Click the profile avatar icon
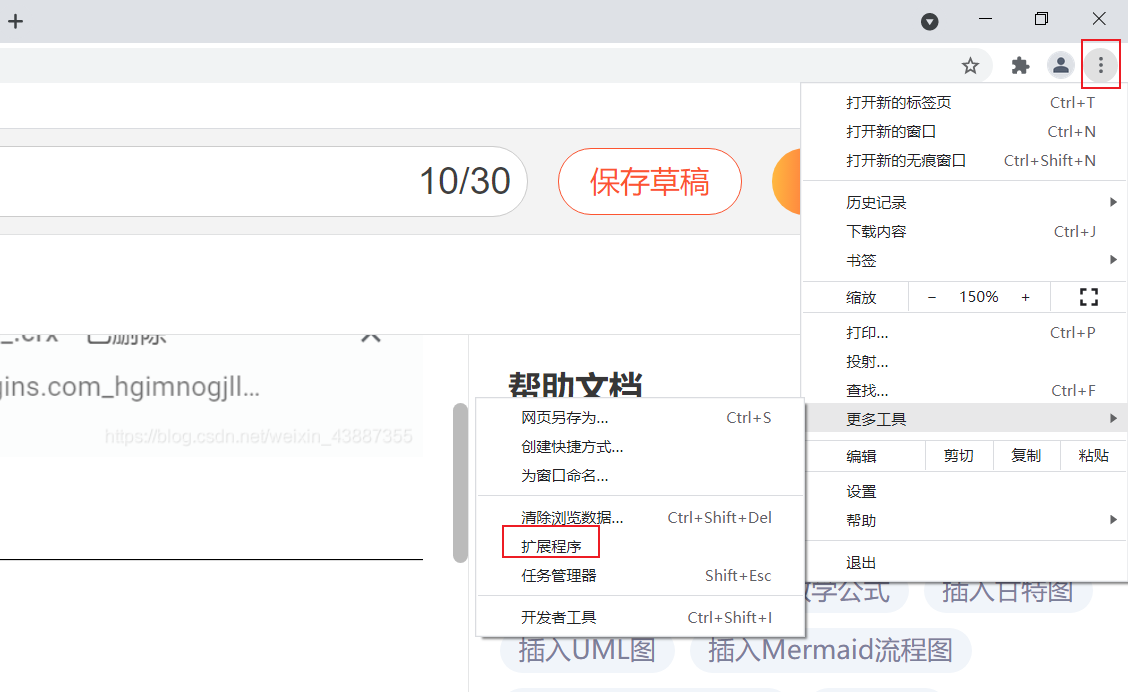1128x692 pixels. point(1060,65)
